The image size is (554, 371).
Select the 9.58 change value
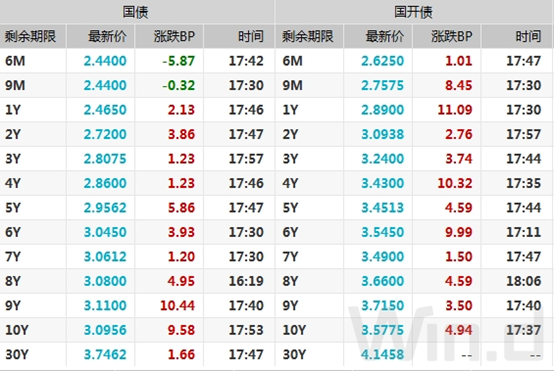pos(181,330)
